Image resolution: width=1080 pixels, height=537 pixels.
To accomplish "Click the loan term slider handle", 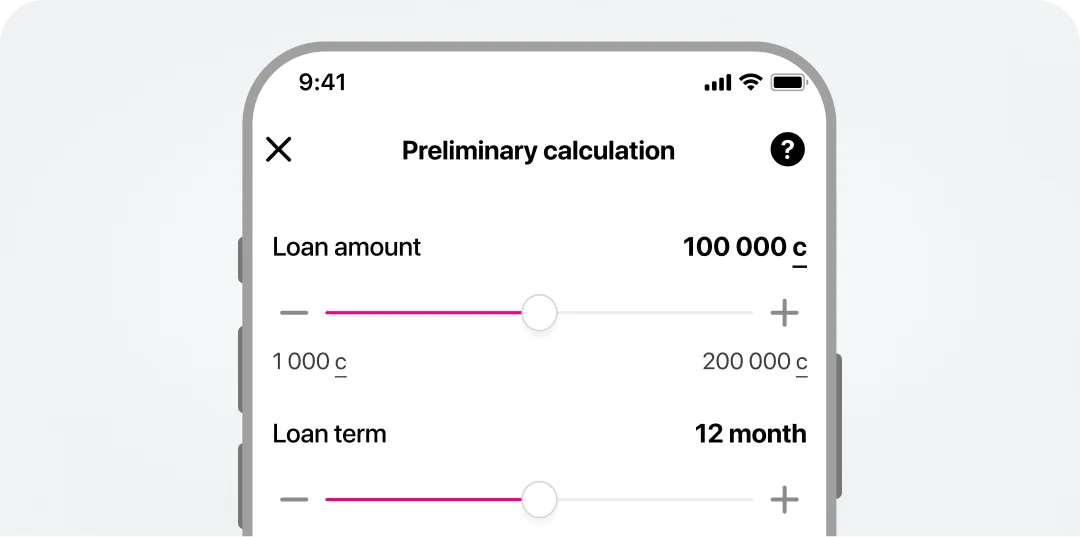I will [x=540, y=499].
